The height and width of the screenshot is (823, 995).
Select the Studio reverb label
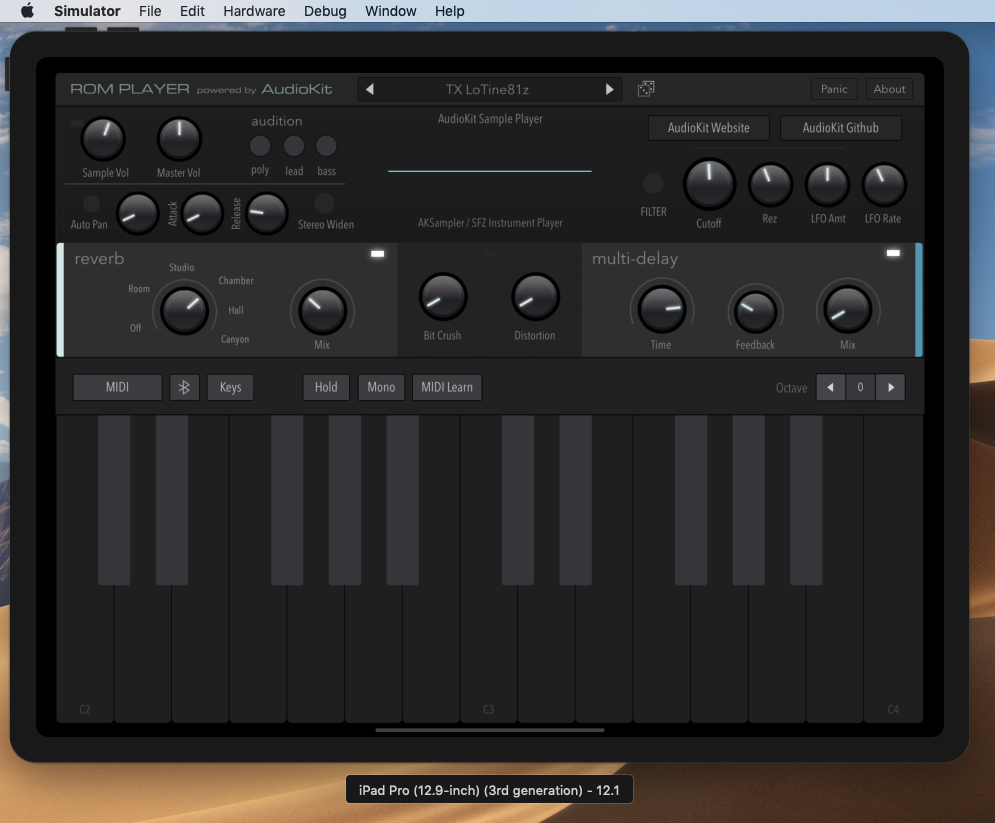pos(181,267)
